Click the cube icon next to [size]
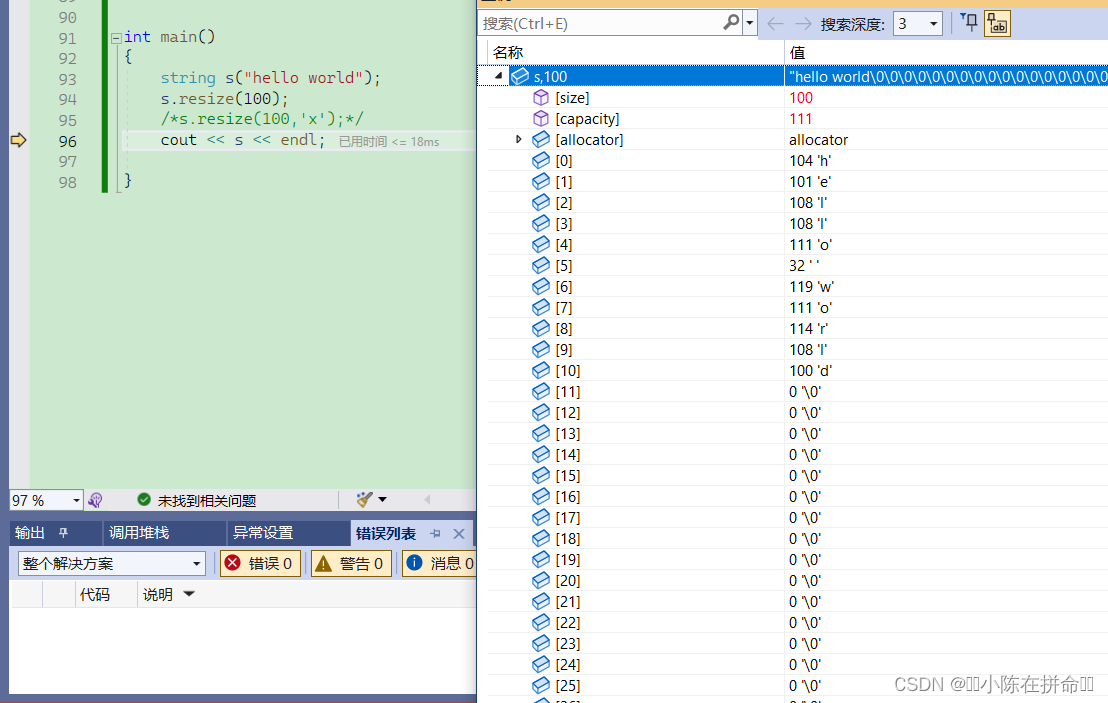 point(541,98)
